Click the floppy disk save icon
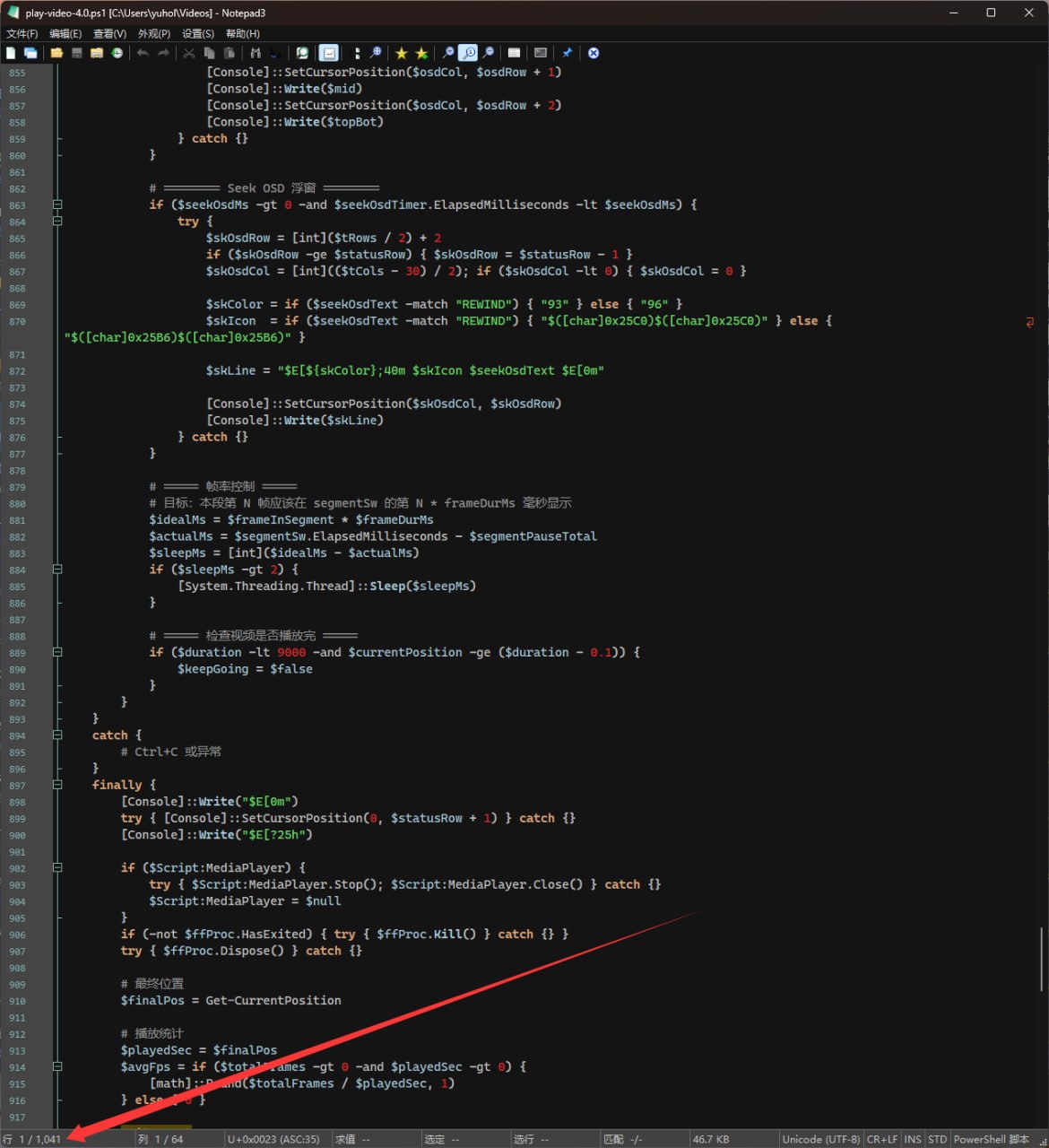Image resolution: width=1049 pixels, height=1148 pixels. (77, 54)
